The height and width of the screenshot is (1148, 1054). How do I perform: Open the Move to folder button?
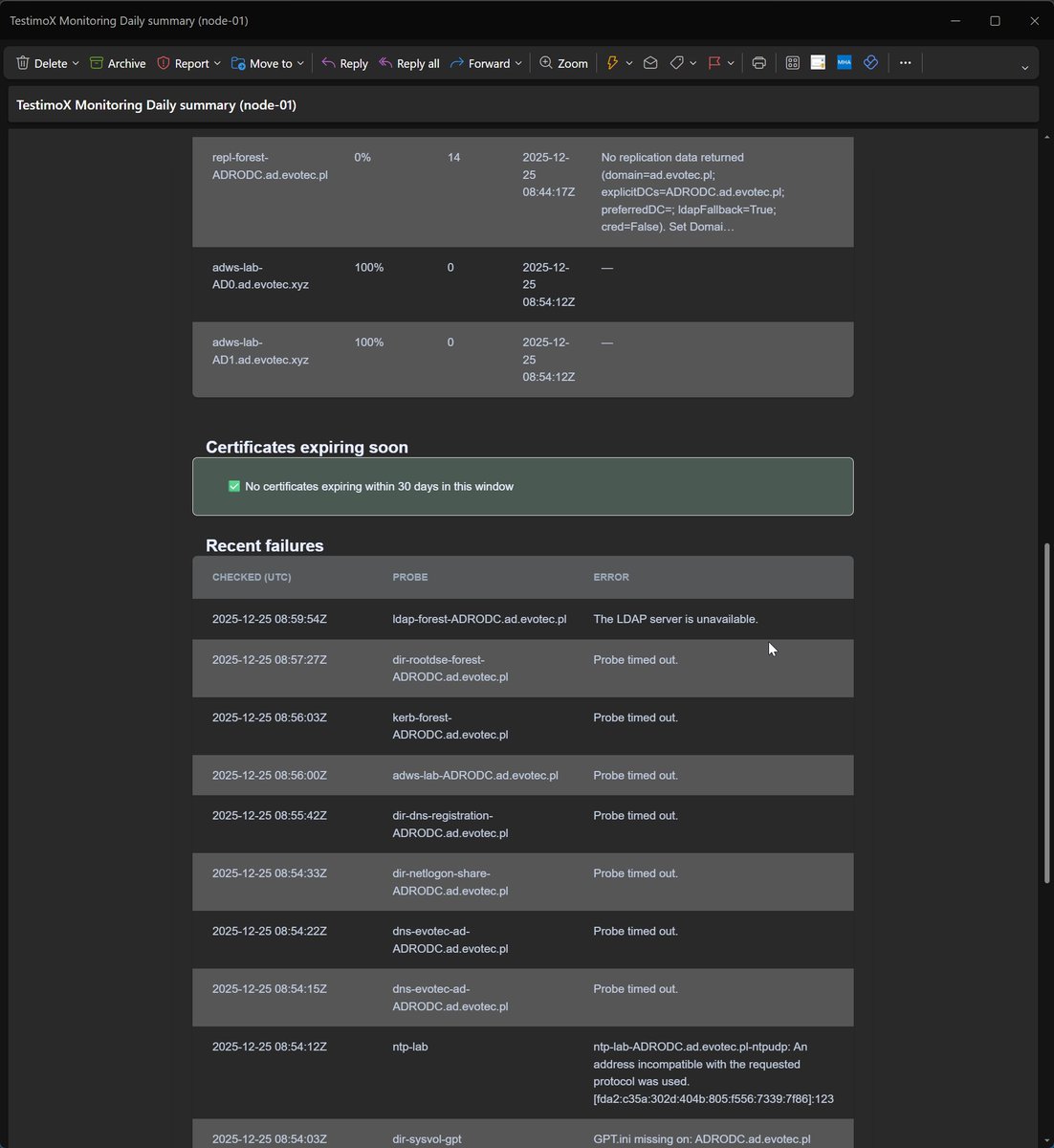262,63
